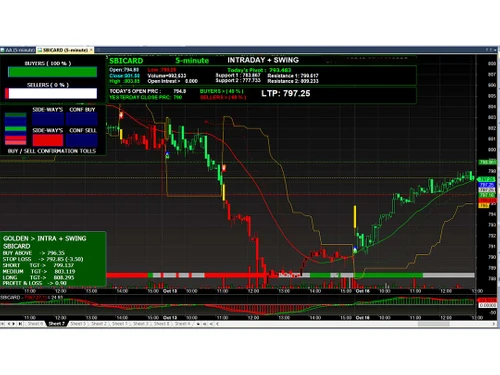Click next sheet arrow
This screenshot has width=500, height=375.
point(14,324)
